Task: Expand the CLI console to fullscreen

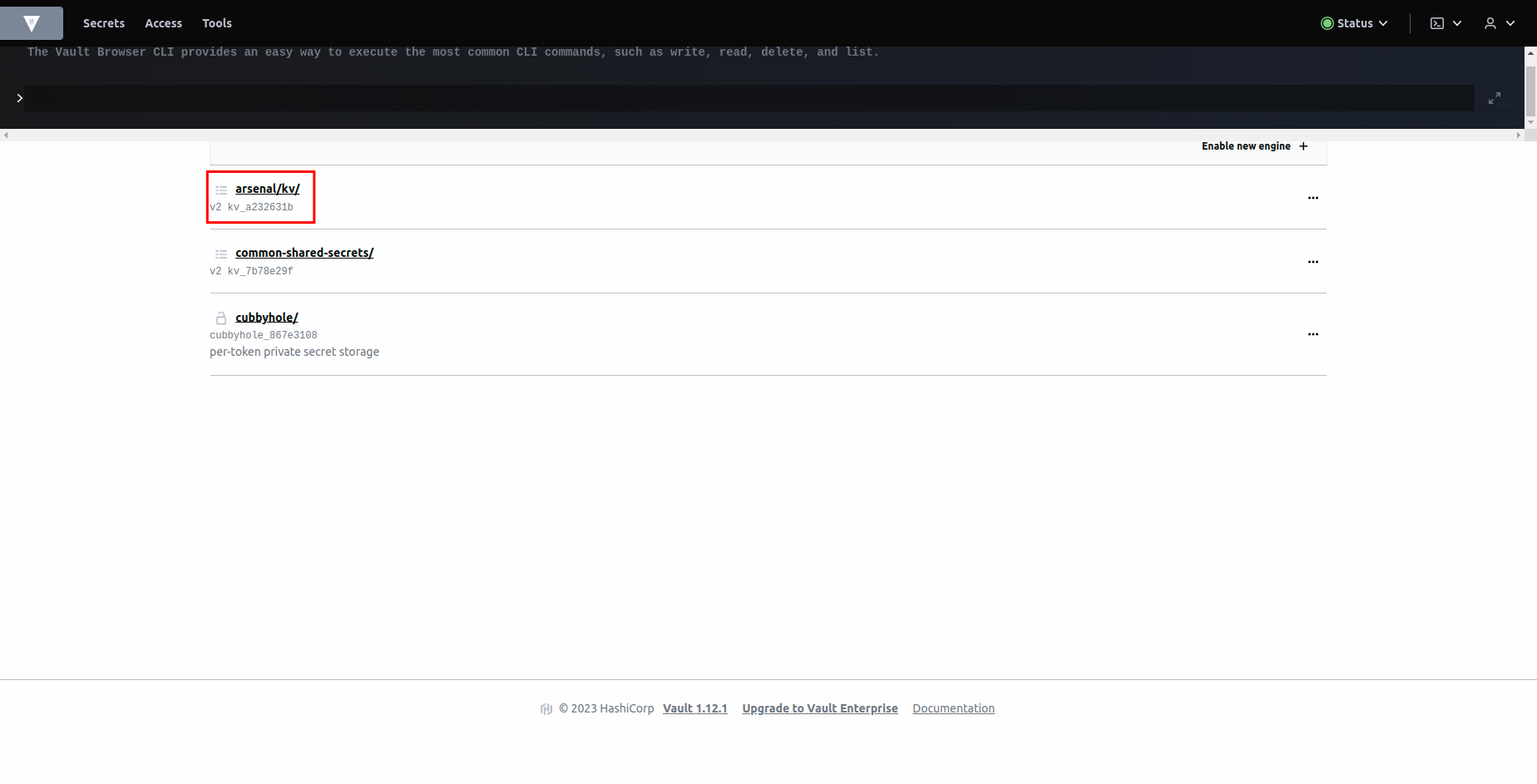Action: pyautogui.click(x=1494, y=98)
